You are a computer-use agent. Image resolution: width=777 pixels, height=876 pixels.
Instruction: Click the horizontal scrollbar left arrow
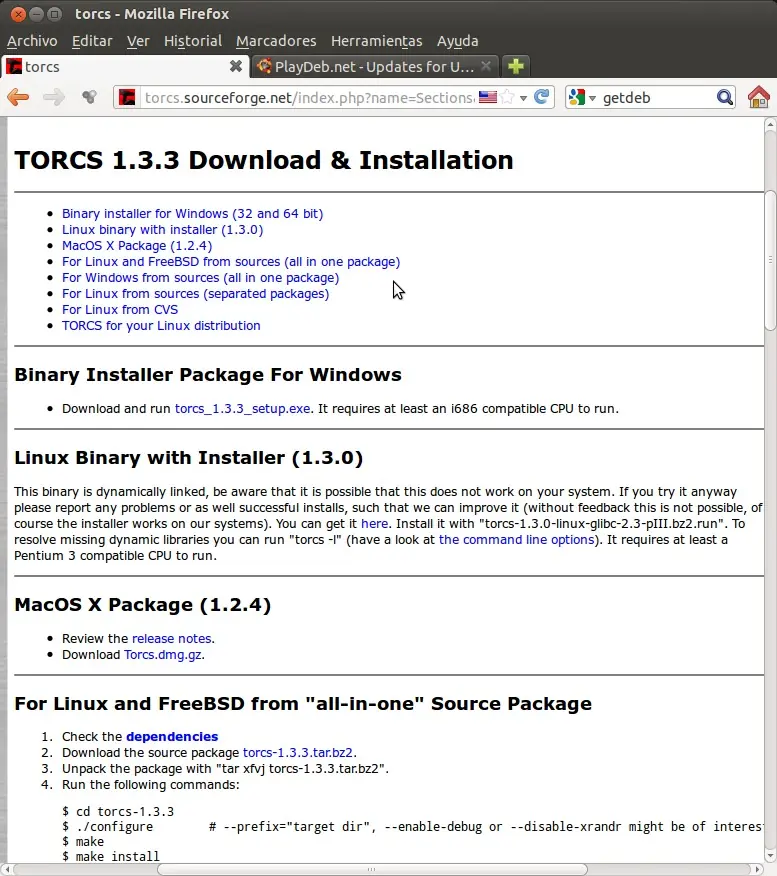(7, 869)
